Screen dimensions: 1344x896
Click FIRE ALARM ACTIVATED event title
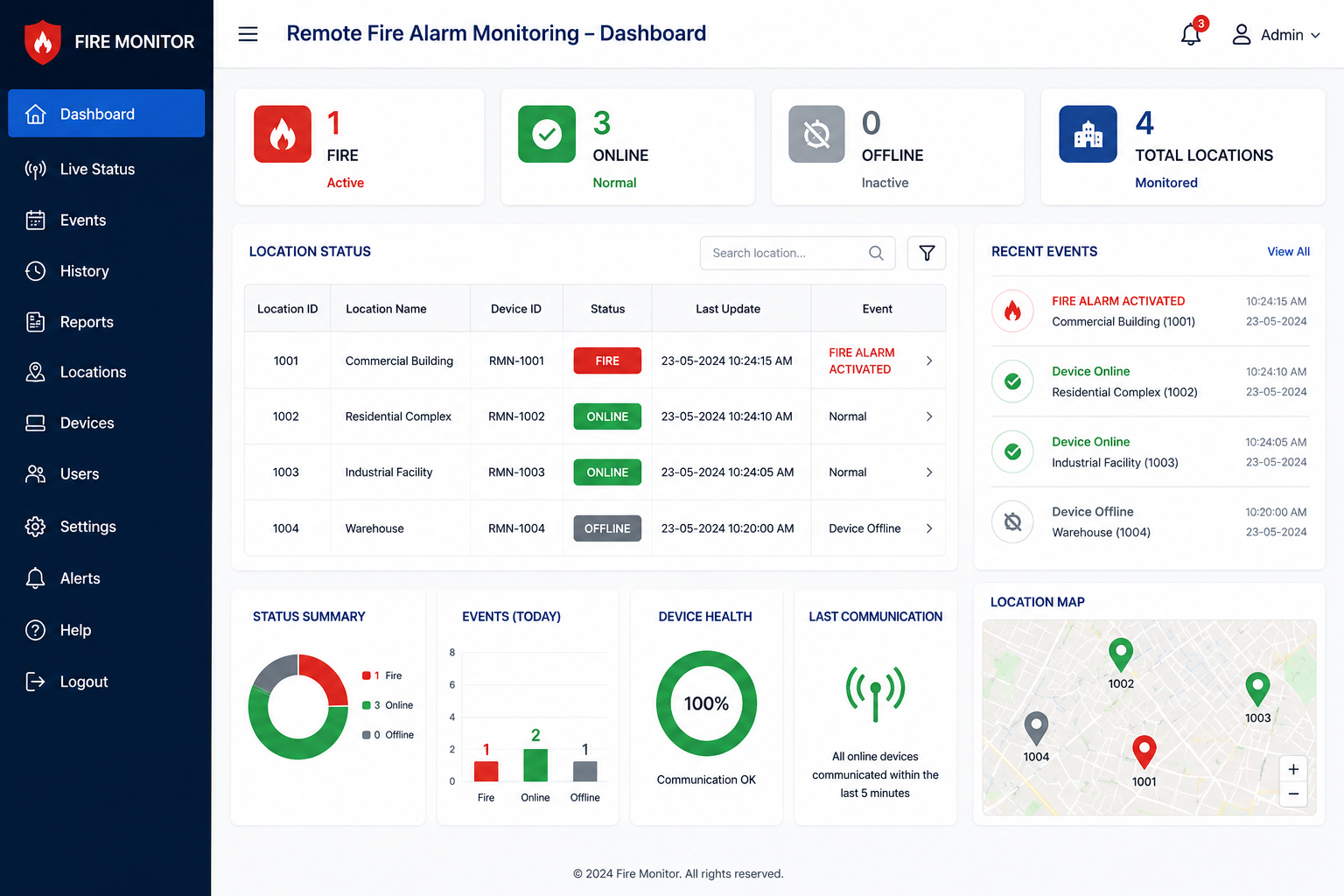(x=1118, y=301)
